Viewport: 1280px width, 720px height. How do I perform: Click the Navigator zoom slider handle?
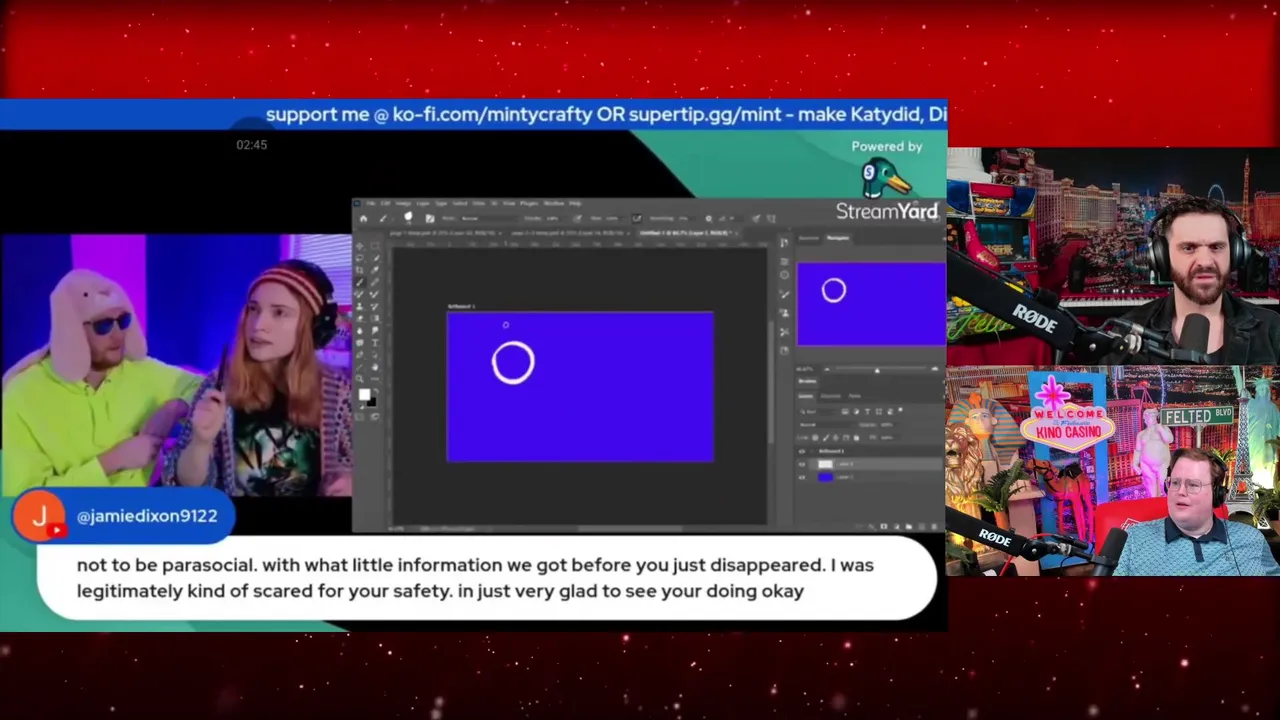click(877, 370)
